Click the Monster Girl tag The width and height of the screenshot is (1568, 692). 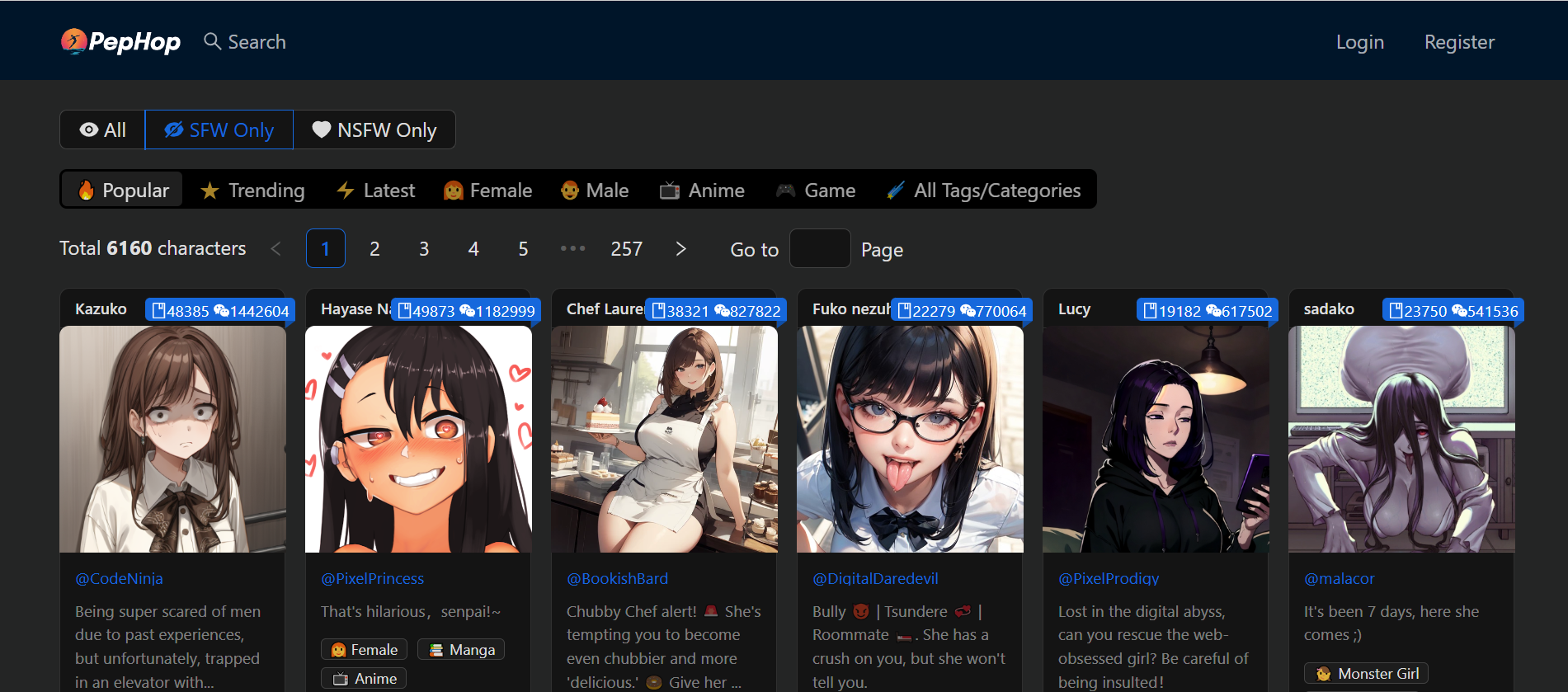1366,673
